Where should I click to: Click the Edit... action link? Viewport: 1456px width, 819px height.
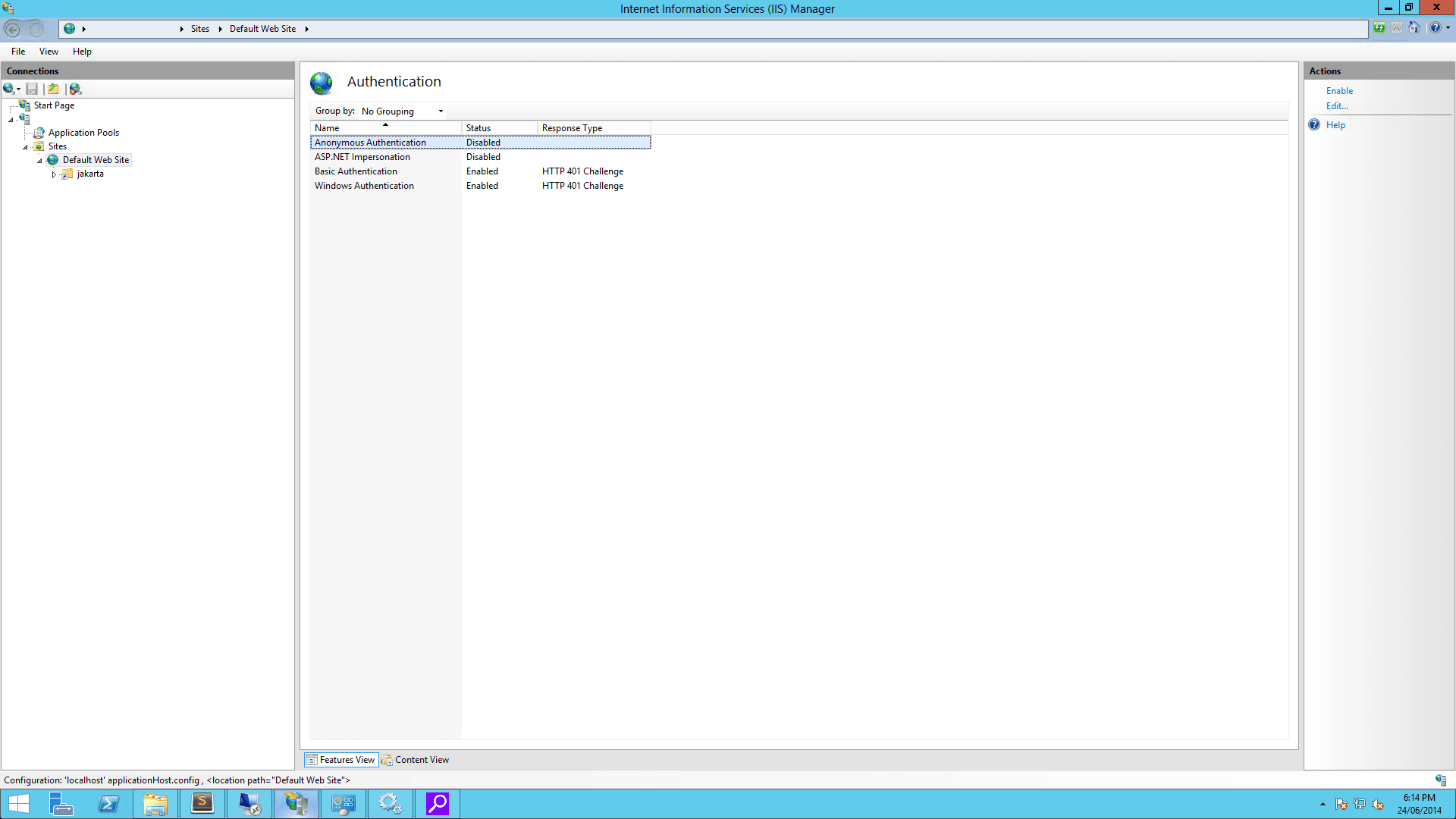pyautogui.click(x=1337, y=106)
